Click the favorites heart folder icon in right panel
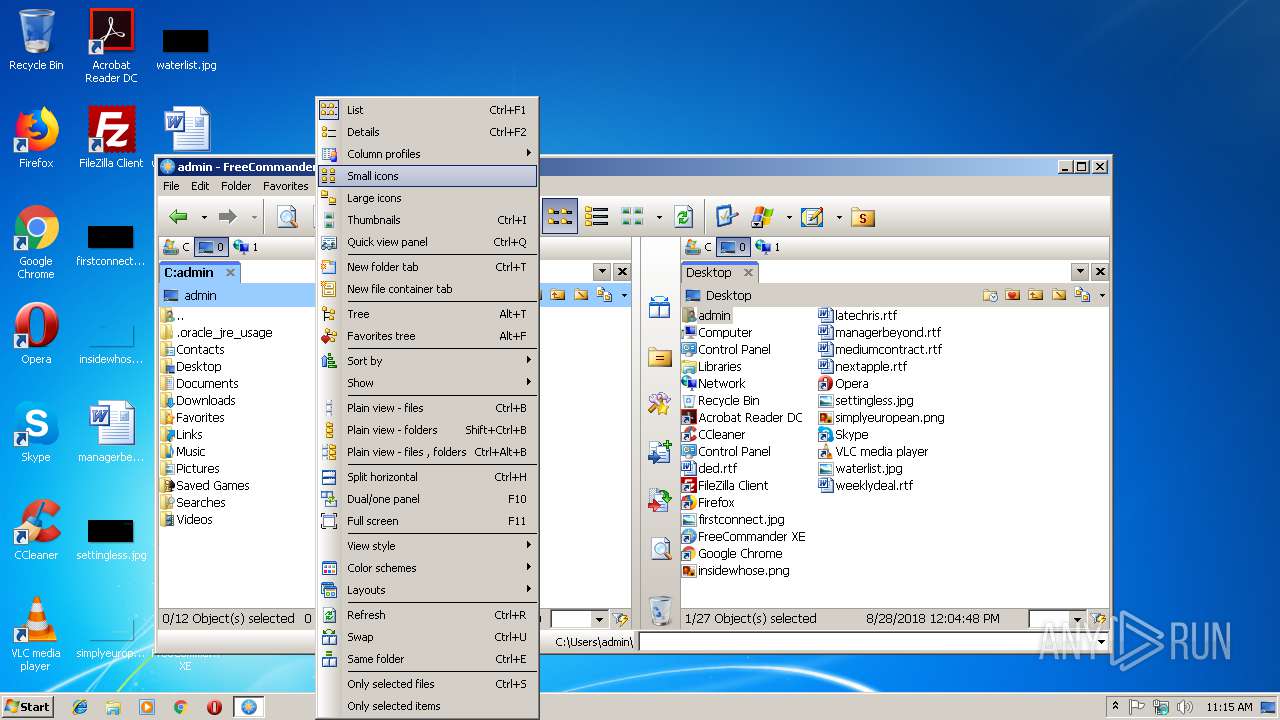1280x720 pixels. point(1013,295)
